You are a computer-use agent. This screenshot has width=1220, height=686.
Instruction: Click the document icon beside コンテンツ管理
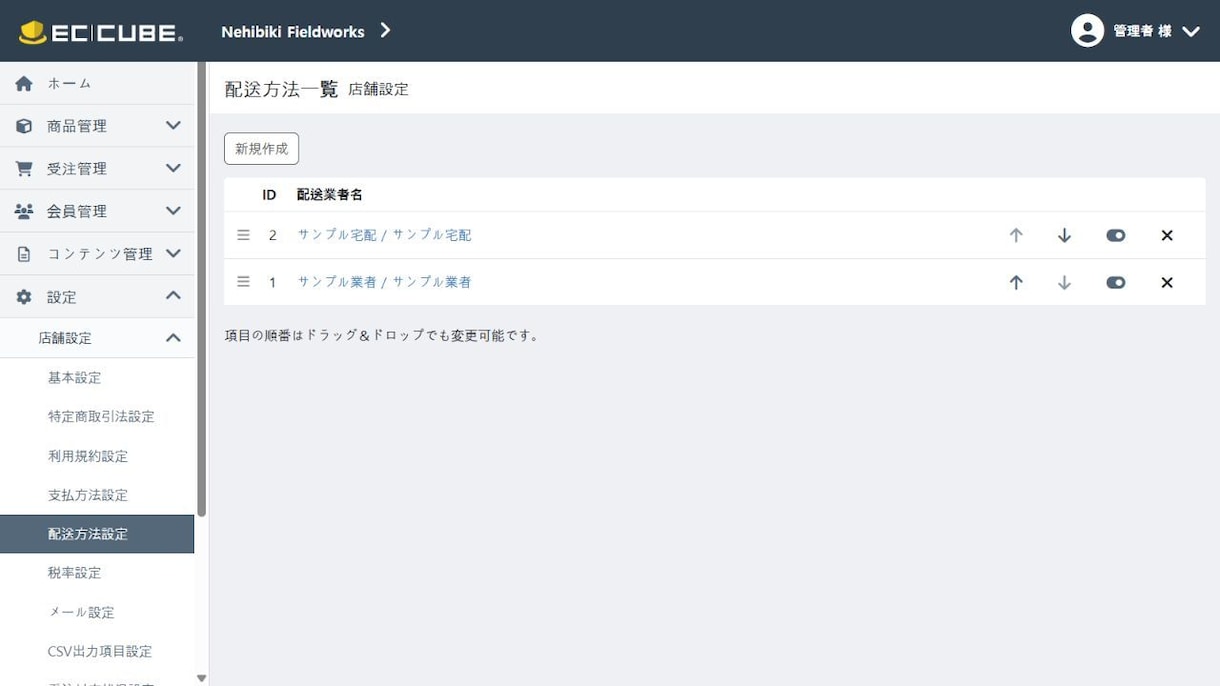point(24,254)
